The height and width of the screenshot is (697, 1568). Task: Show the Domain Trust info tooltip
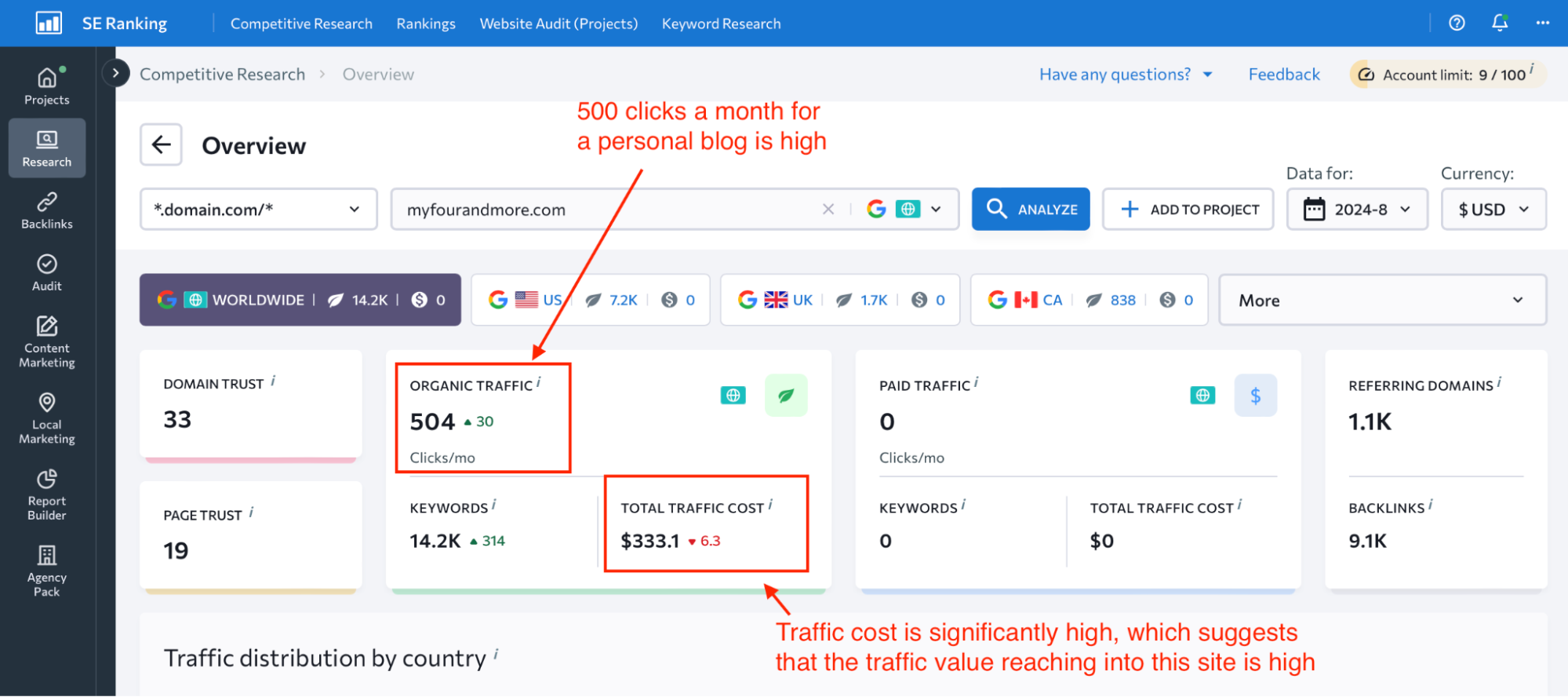[273, 381]
